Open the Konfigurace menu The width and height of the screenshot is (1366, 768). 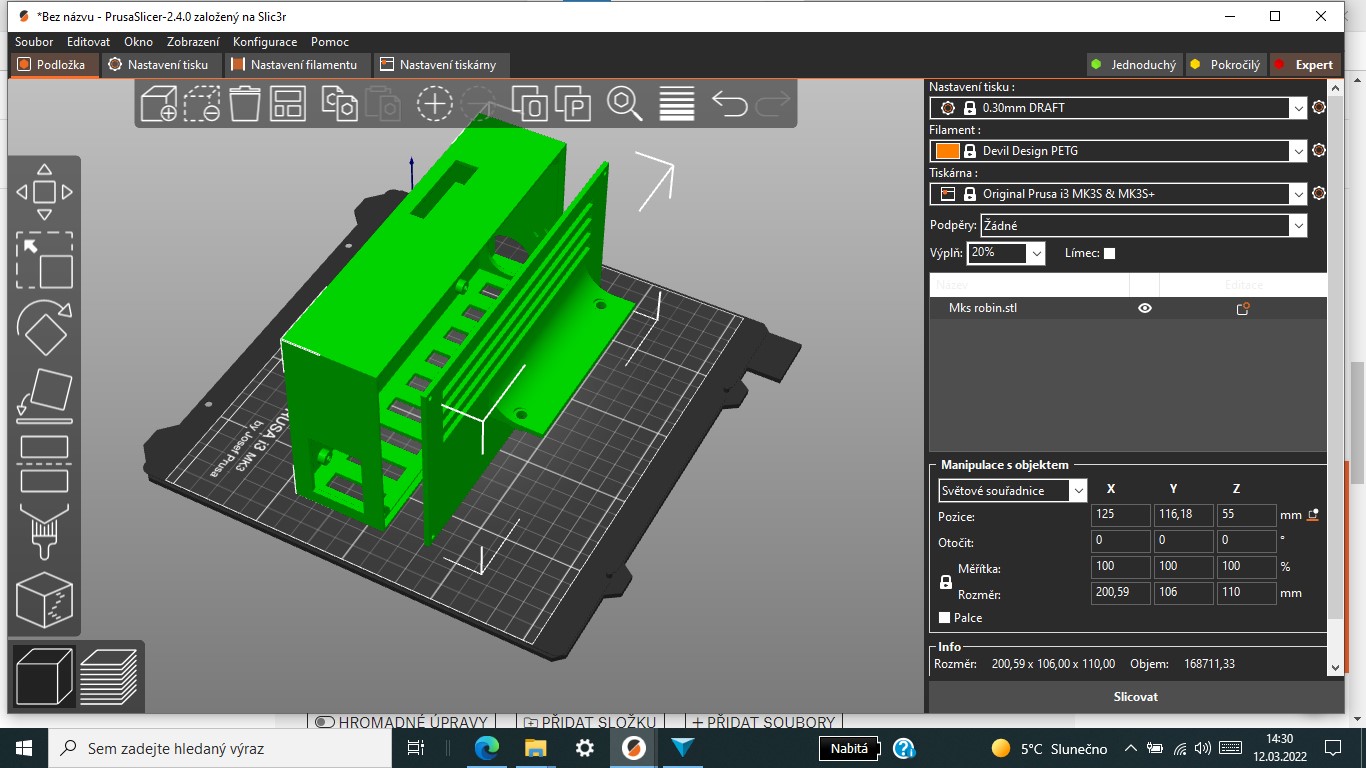(x=265, y=42)
